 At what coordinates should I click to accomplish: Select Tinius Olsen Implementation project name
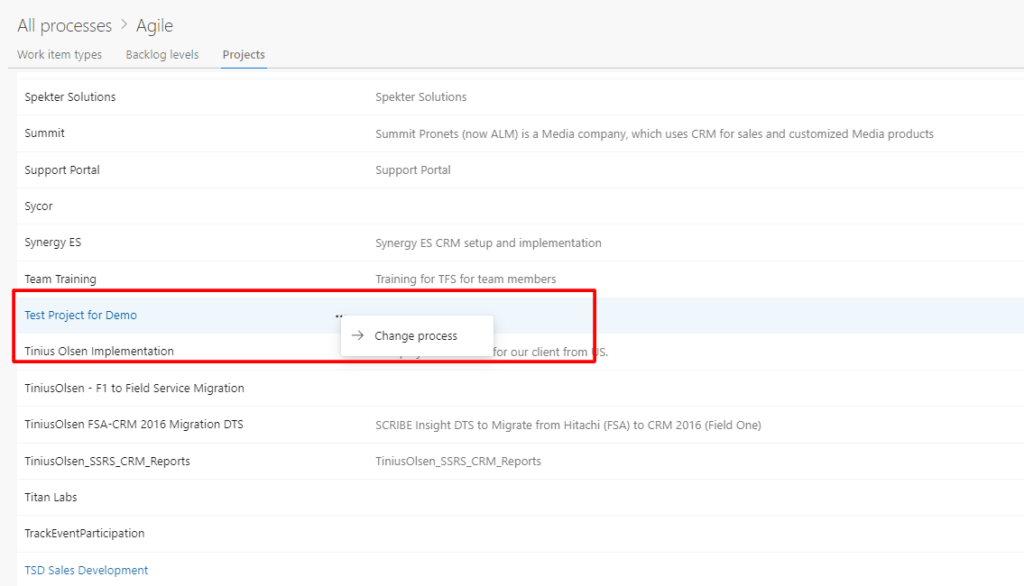(x=99, y=351)
